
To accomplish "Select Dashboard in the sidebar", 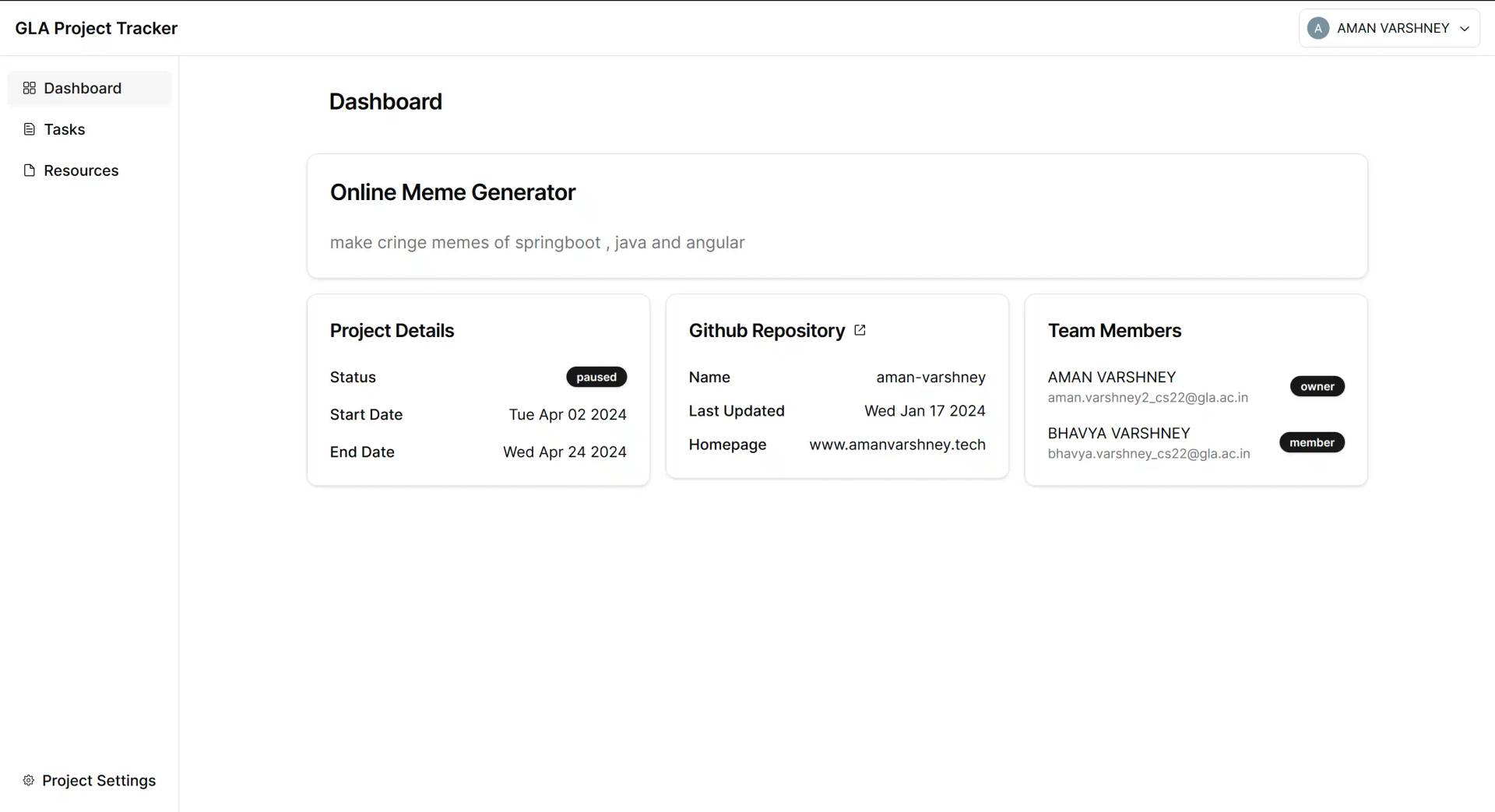I will click(x=83, y=88).
